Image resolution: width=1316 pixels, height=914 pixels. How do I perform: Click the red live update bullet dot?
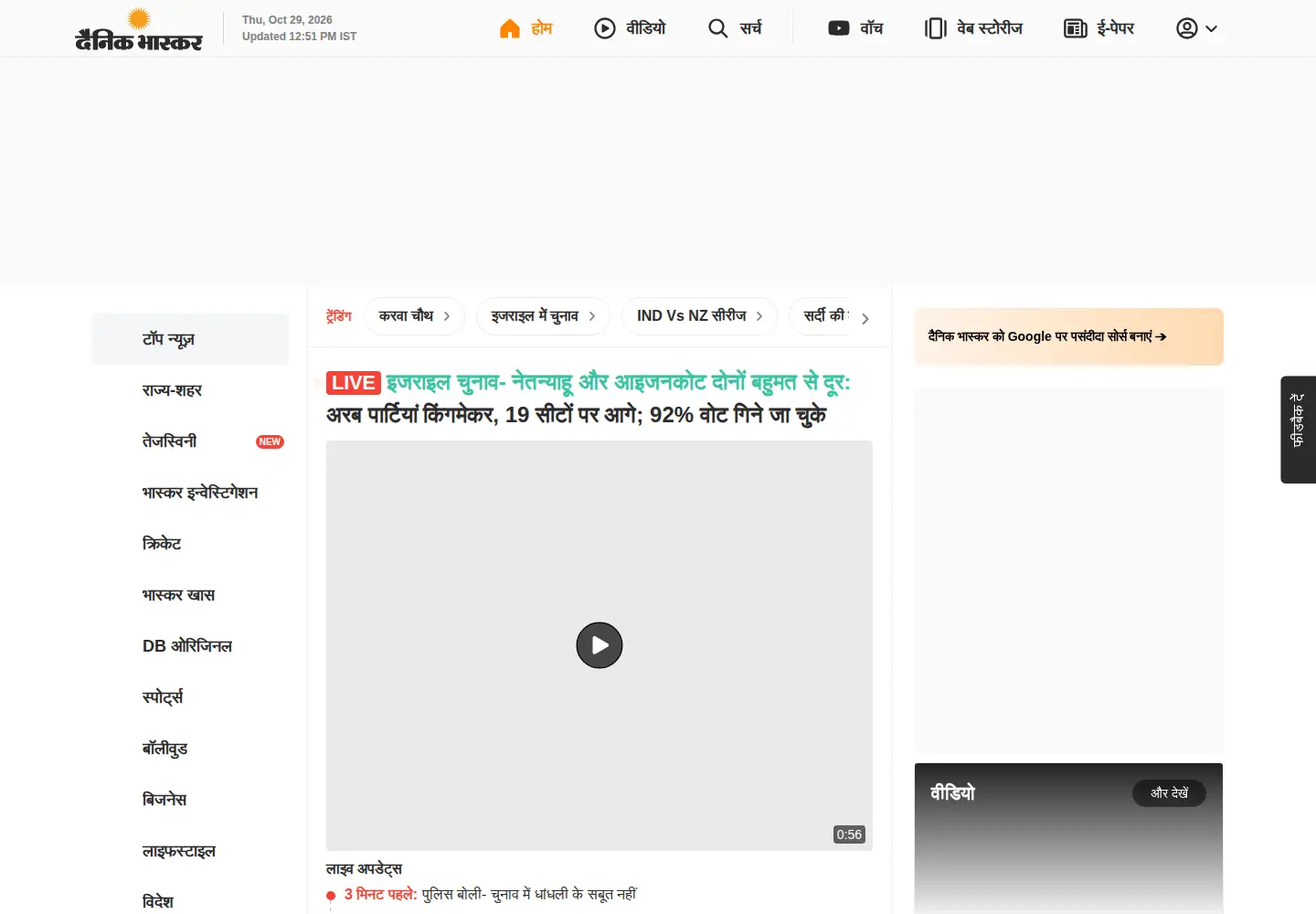click(331, 896)
